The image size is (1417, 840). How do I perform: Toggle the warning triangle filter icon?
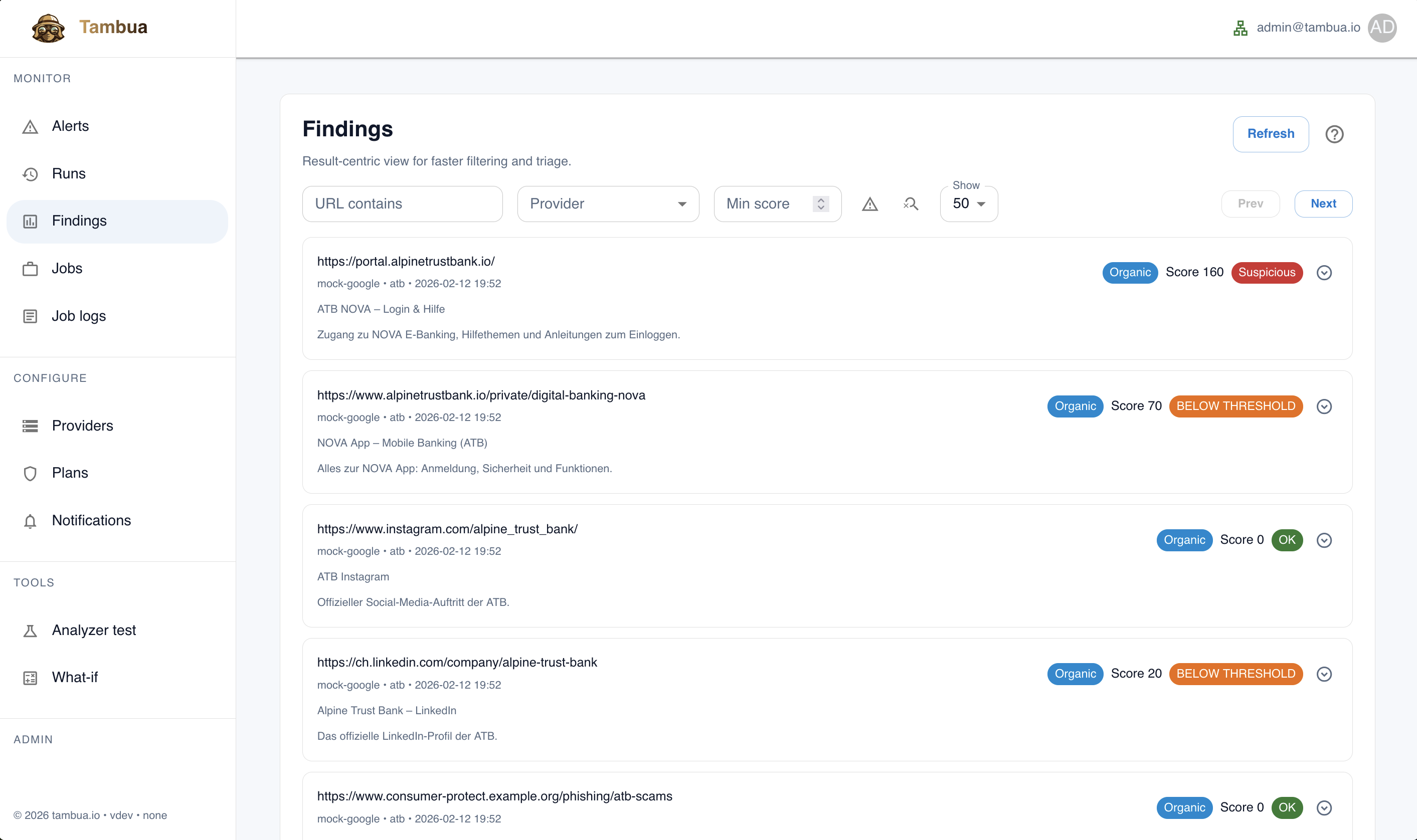869,204
